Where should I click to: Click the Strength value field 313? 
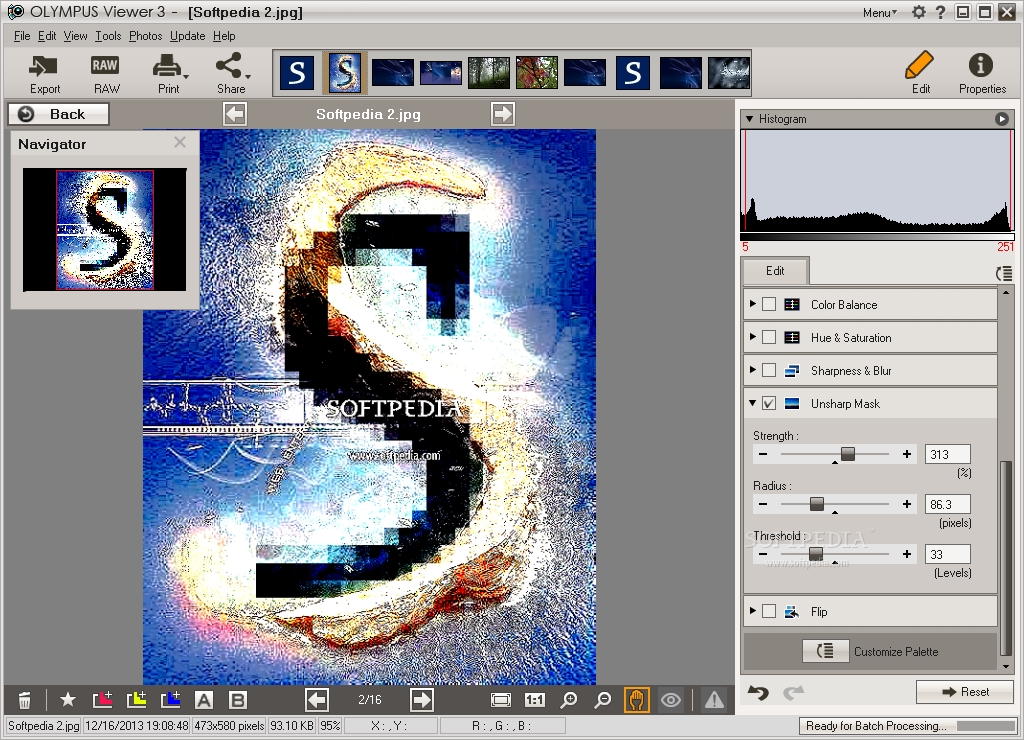point(948,454)
